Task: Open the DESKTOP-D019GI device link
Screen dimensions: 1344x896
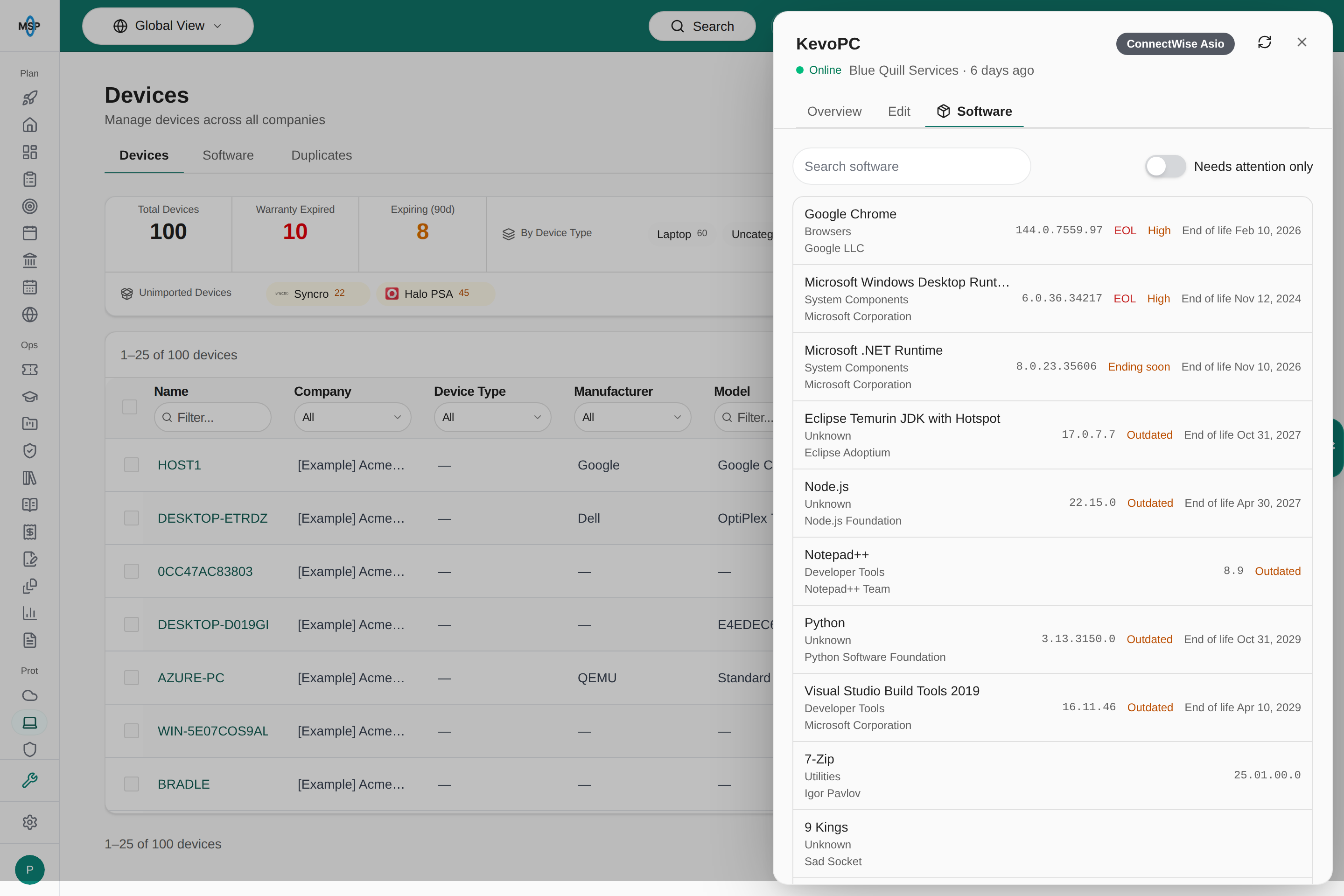Action: coord(213,624)
